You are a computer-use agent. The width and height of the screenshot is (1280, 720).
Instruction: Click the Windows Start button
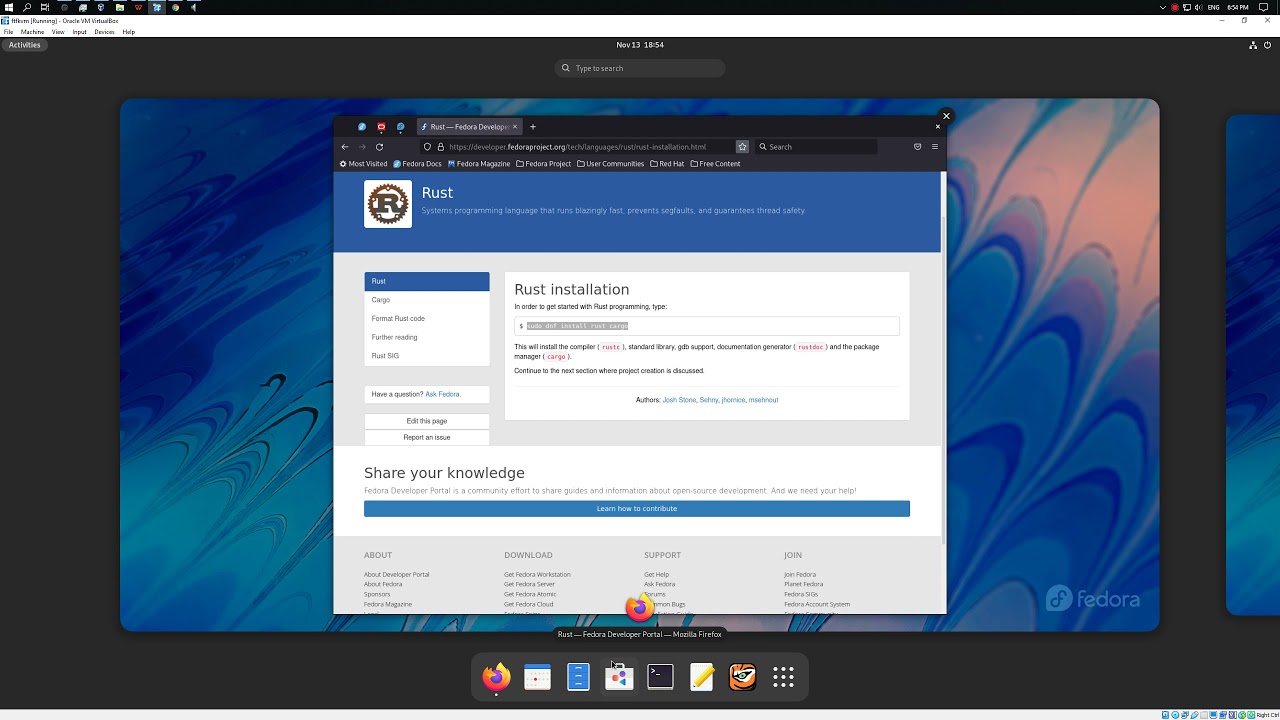tap(9, 7)
